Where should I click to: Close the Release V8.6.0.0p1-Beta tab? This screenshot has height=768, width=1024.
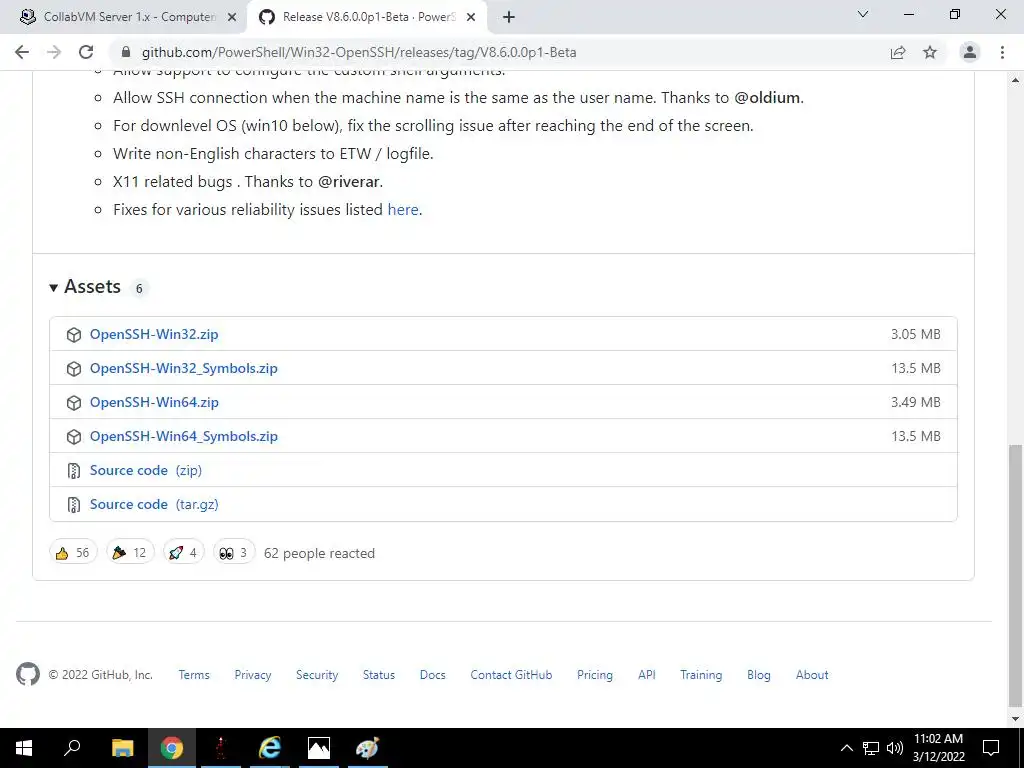471,17
